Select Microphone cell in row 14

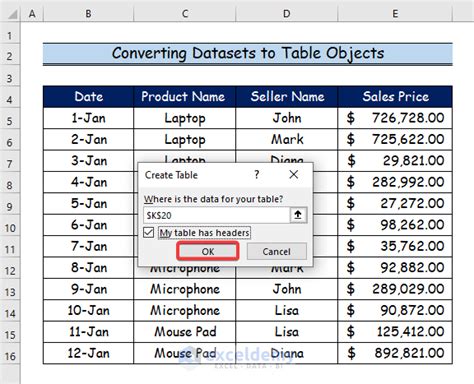click(185, 310)
